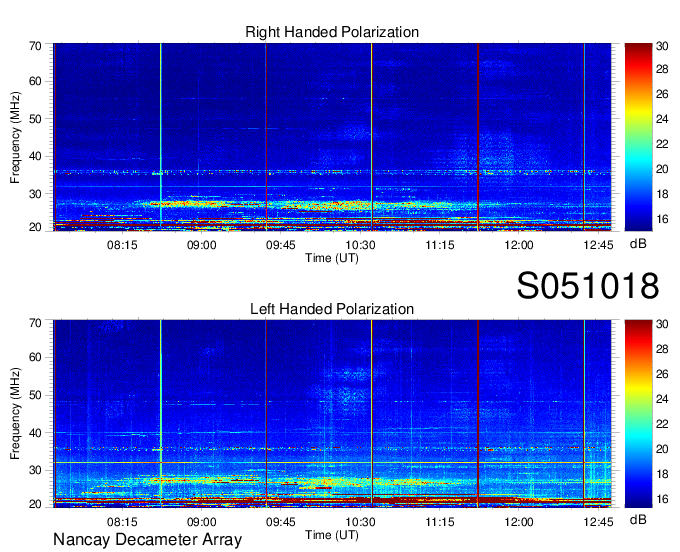Click 10:30 time tick of Left Handed plot
Image resolution: width=680 pixels, height=552 pixels.
coord(360,522)
